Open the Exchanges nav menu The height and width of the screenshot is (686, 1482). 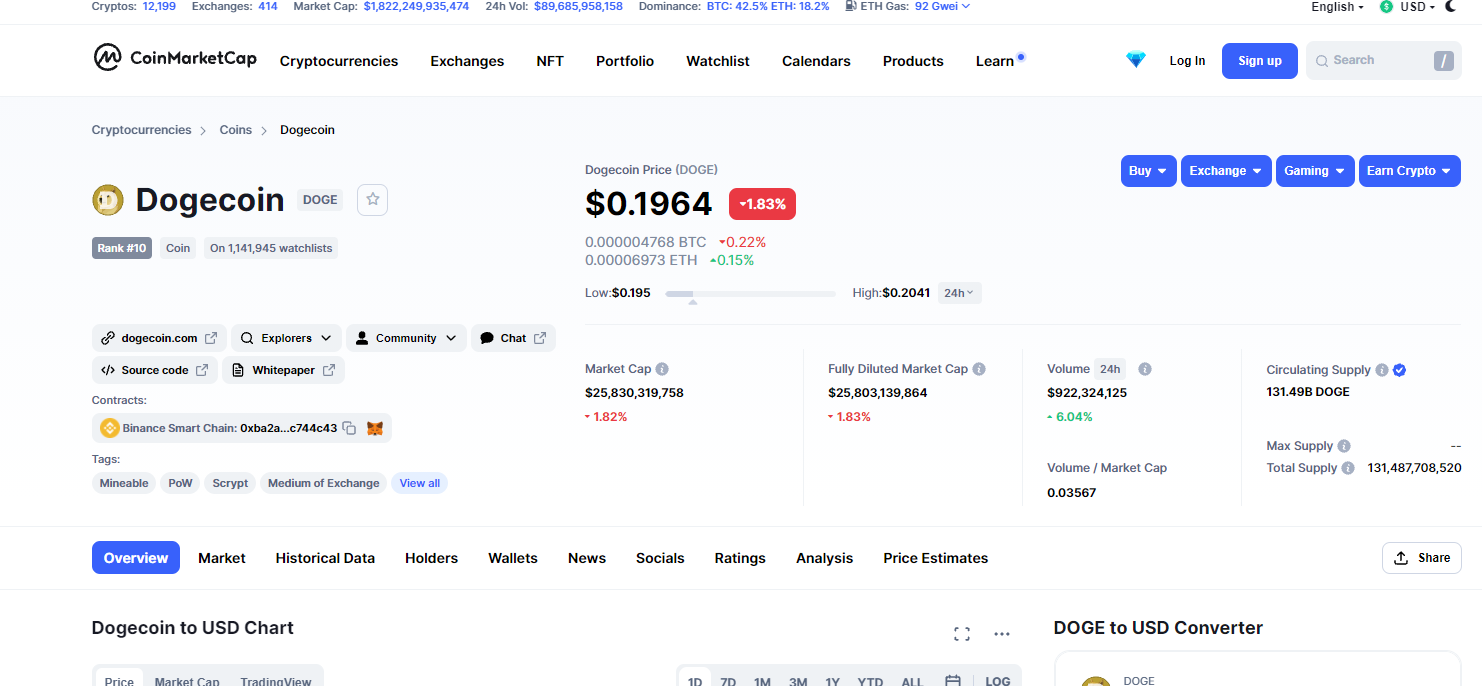pos(467,61)
